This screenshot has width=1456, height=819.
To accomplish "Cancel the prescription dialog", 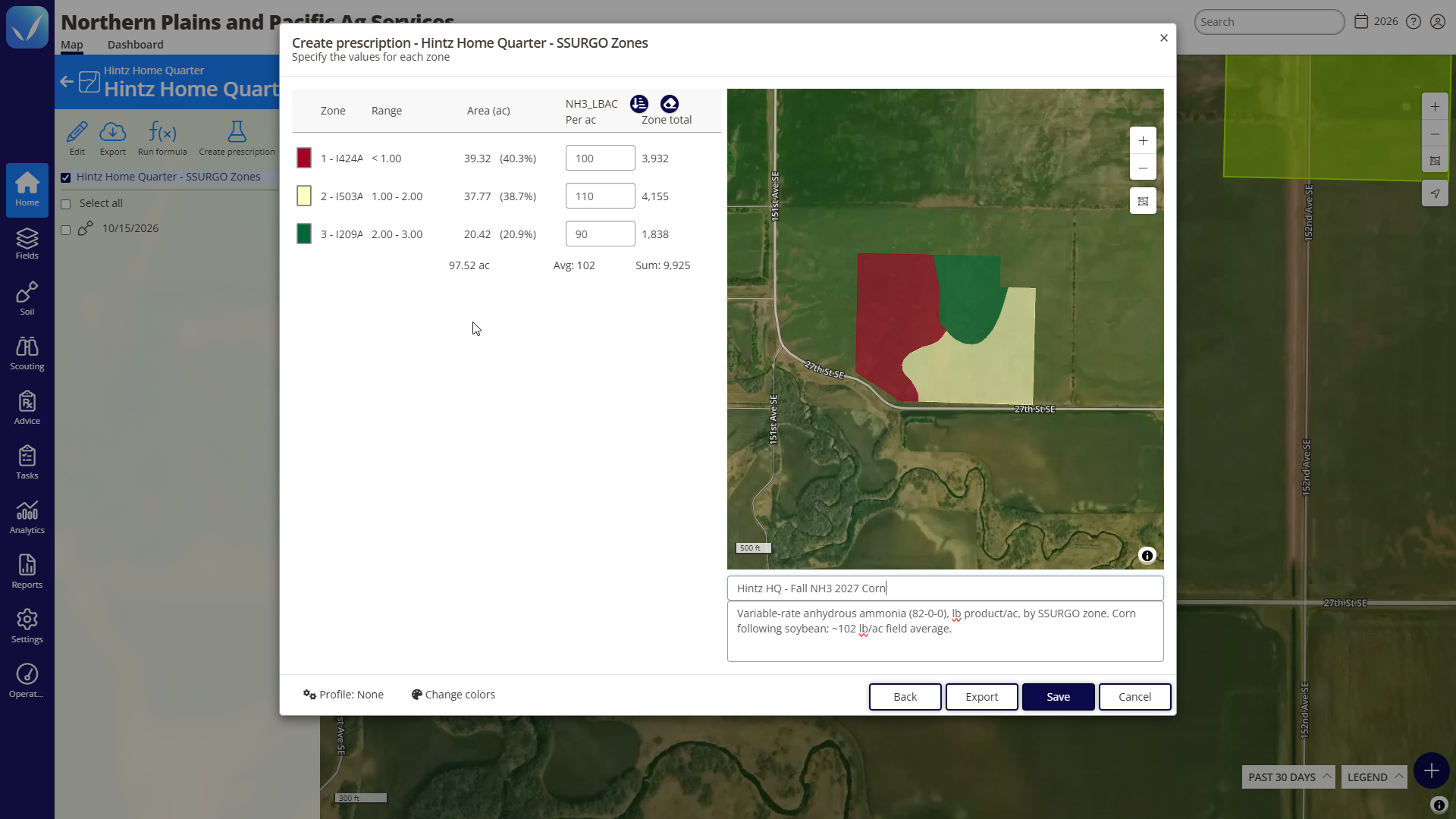I will [1135, 697].
